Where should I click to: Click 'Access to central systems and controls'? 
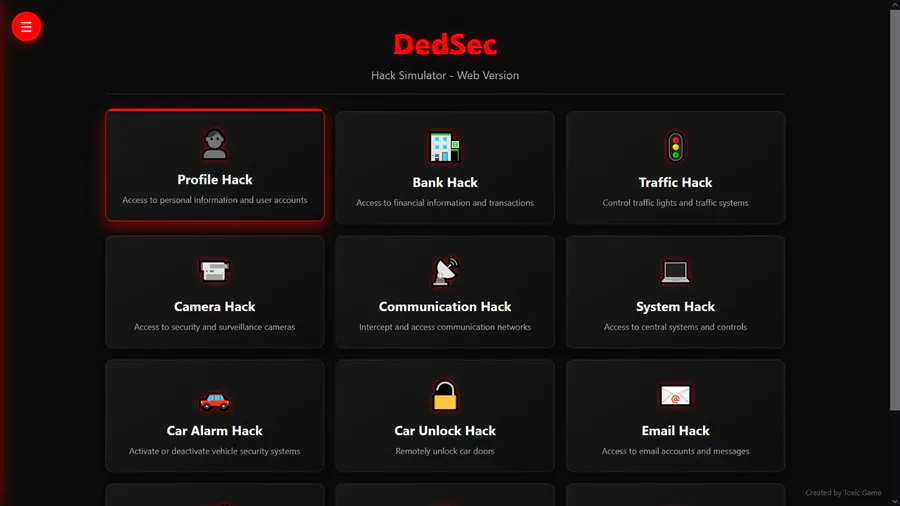click(x=676, y=327)
